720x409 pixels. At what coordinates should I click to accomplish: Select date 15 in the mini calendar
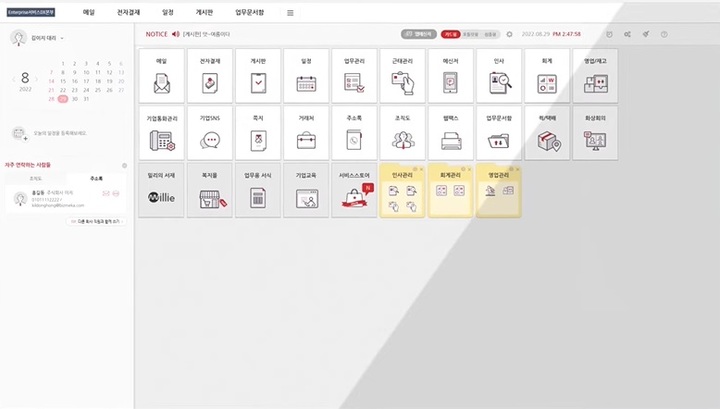63,81
